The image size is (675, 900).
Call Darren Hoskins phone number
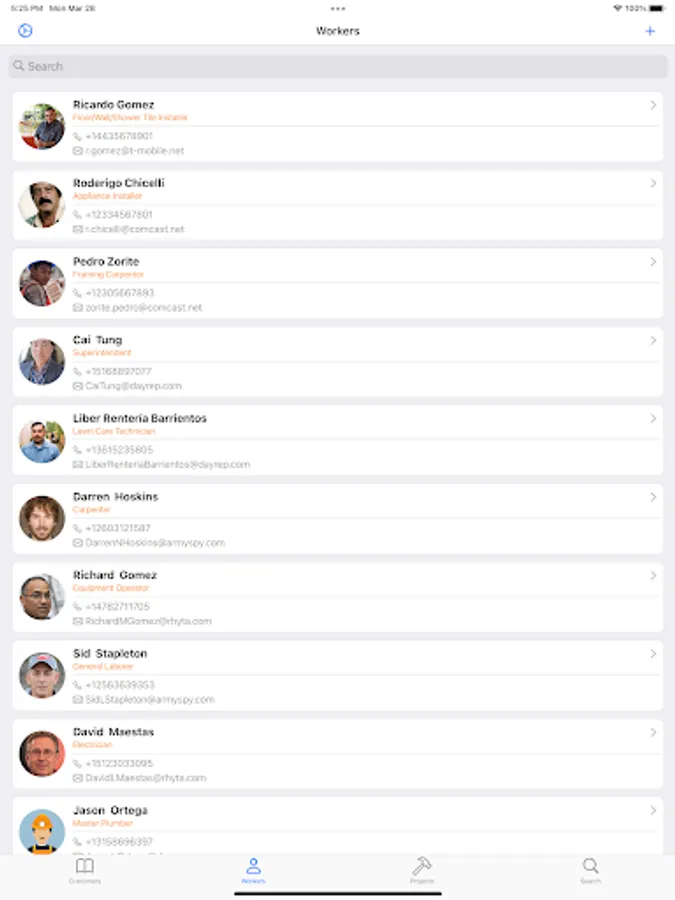(x=118, y=528)
